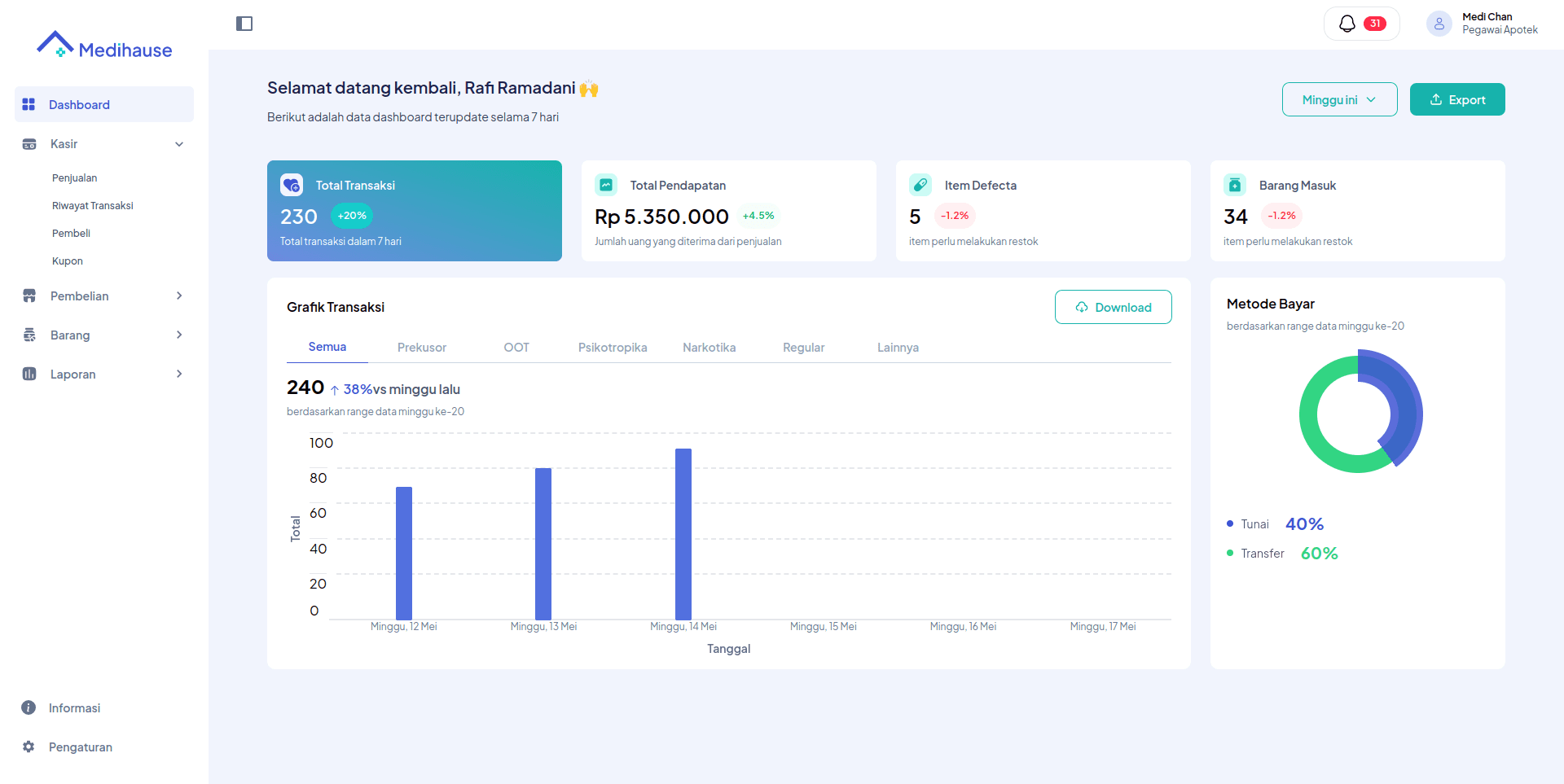The image size is (1564, 784).
Task: Click the Total Pendapatan chart icon
Action: (x=606, y=185)
